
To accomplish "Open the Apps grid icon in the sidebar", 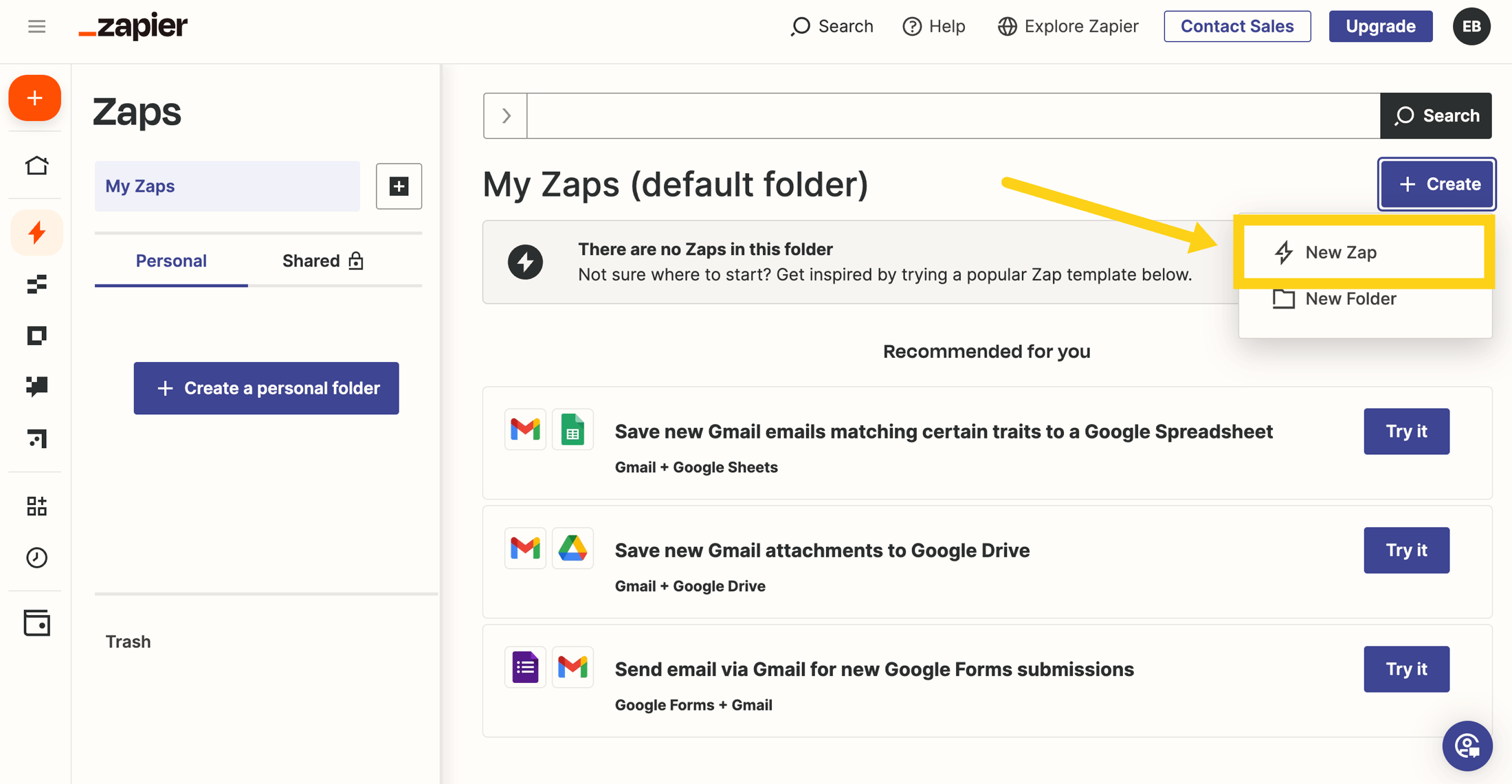I will click(36, 506).
